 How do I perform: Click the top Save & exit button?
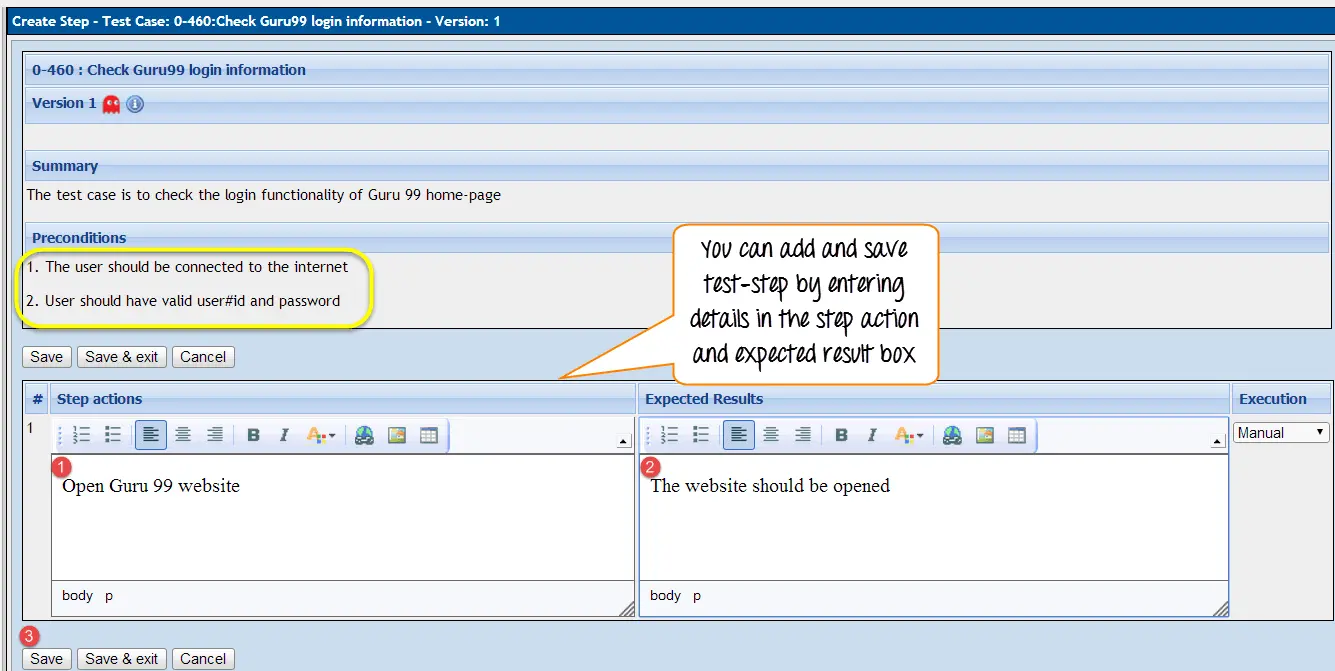(122, 357)
